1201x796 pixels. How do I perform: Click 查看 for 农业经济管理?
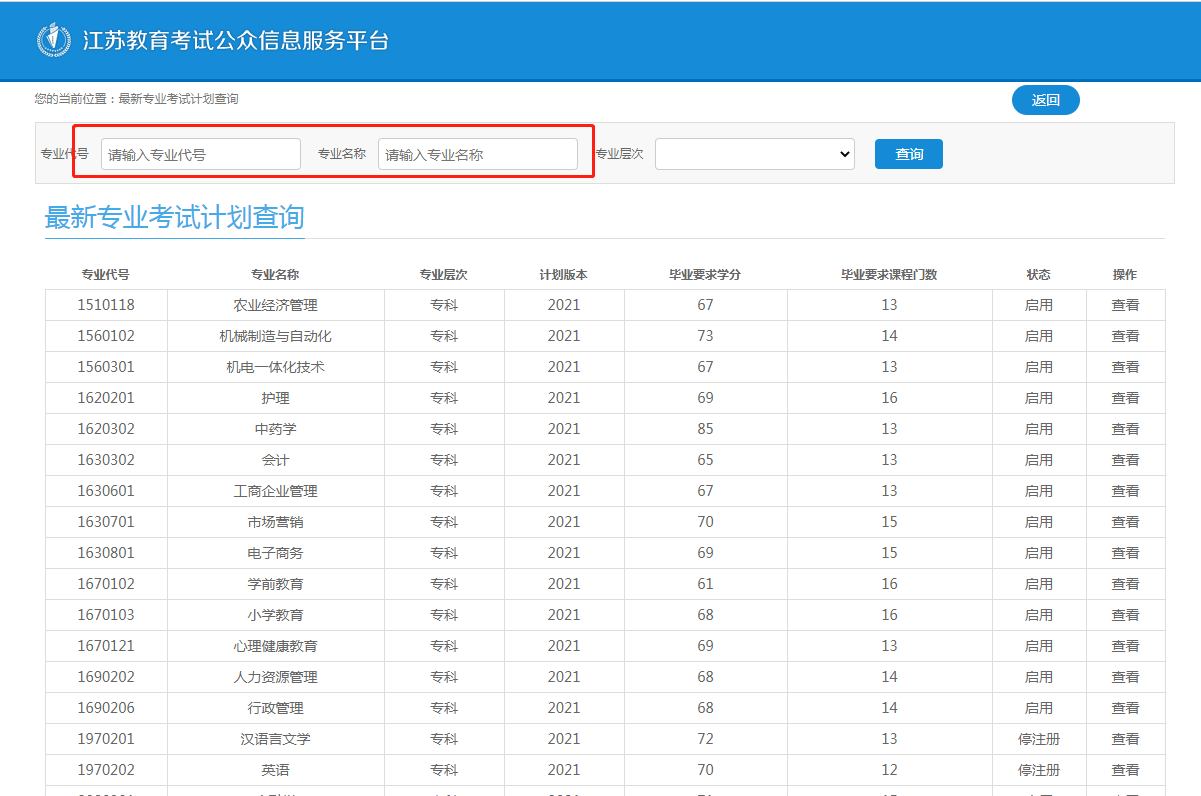pos(1125,305)
